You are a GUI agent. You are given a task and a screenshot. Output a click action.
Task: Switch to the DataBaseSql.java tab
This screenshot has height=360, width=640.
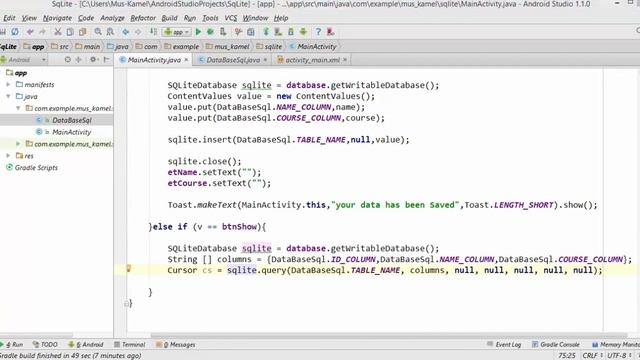coord(233,60)
